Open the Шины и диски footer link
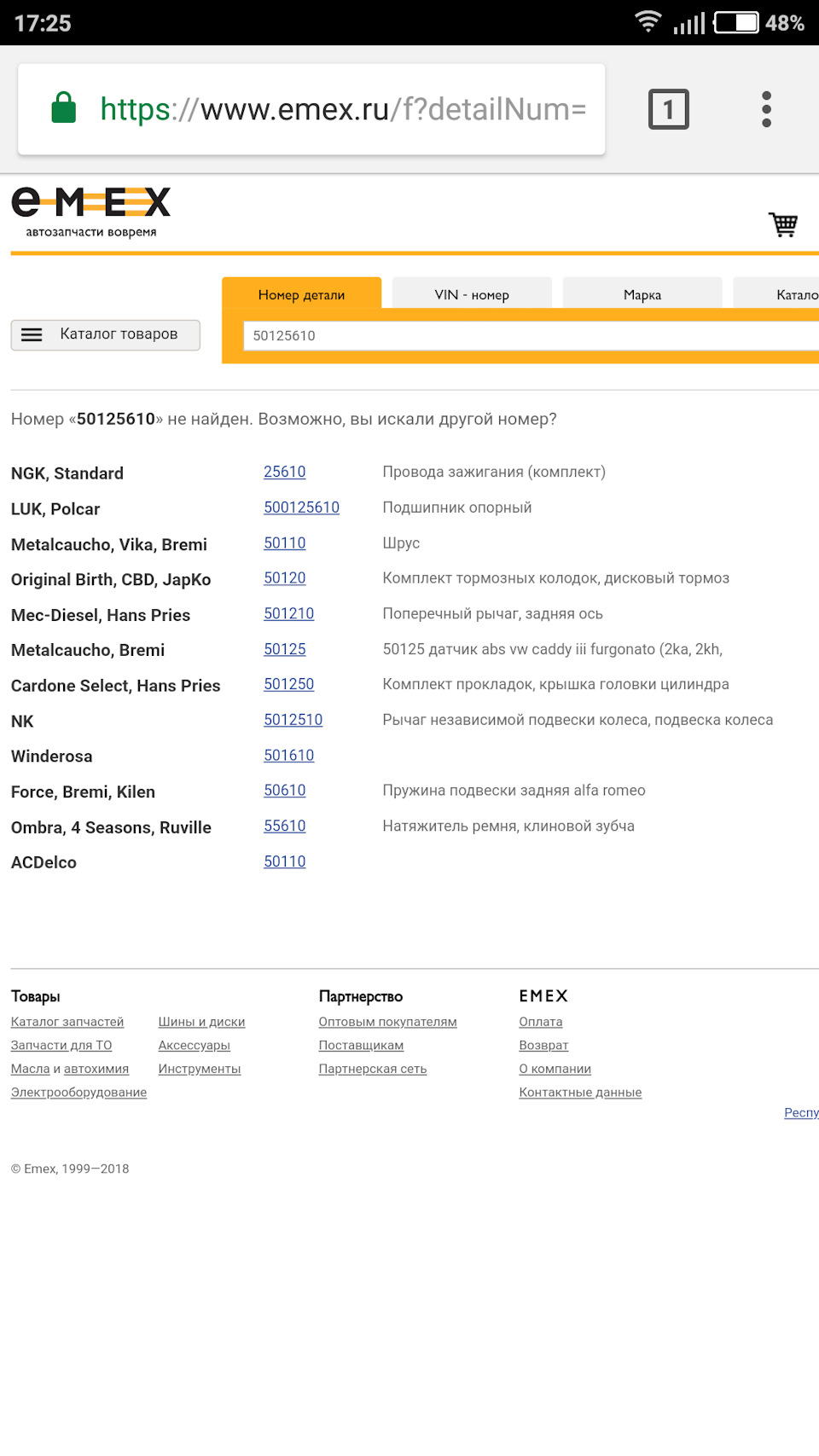This screenshot has height=1456, width=819. (201, 1022)
